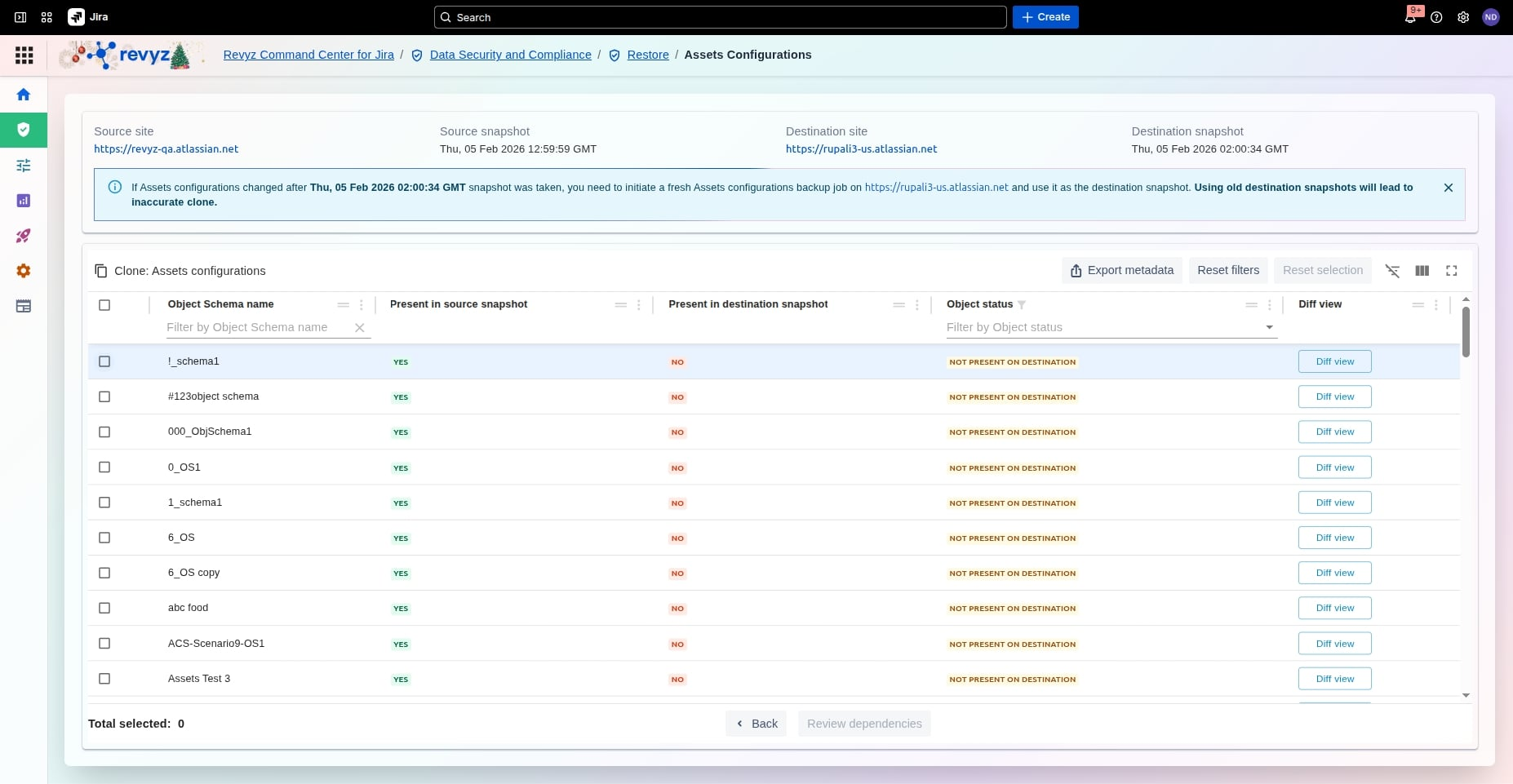Open the orange gear sidebar icon
The width and height of the screenshot is (1513, 784).
pyautogui.click(x=24, y=271)
